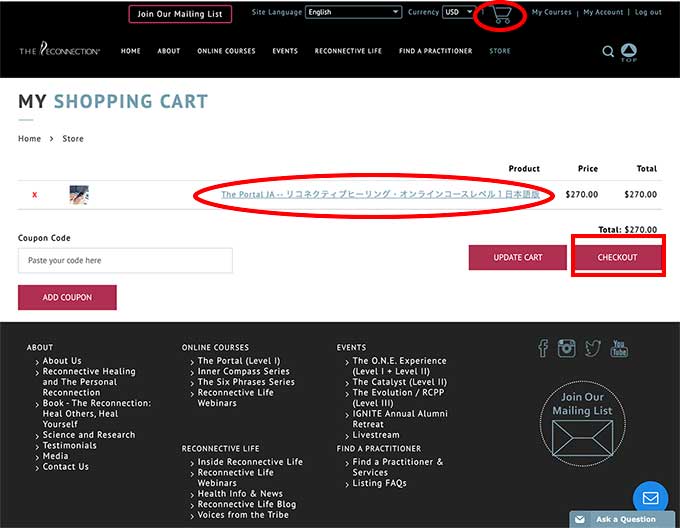Click the Ask a Question button
680x528 pixels.
(623, 519)
